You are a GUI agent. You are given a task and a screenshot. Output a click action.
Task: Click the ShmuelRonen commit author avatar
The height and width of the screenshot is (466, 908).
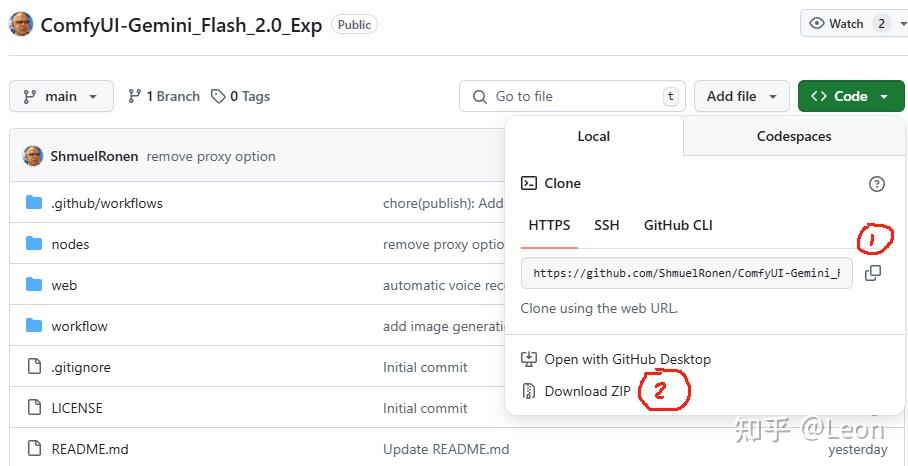tap(33, 156)
